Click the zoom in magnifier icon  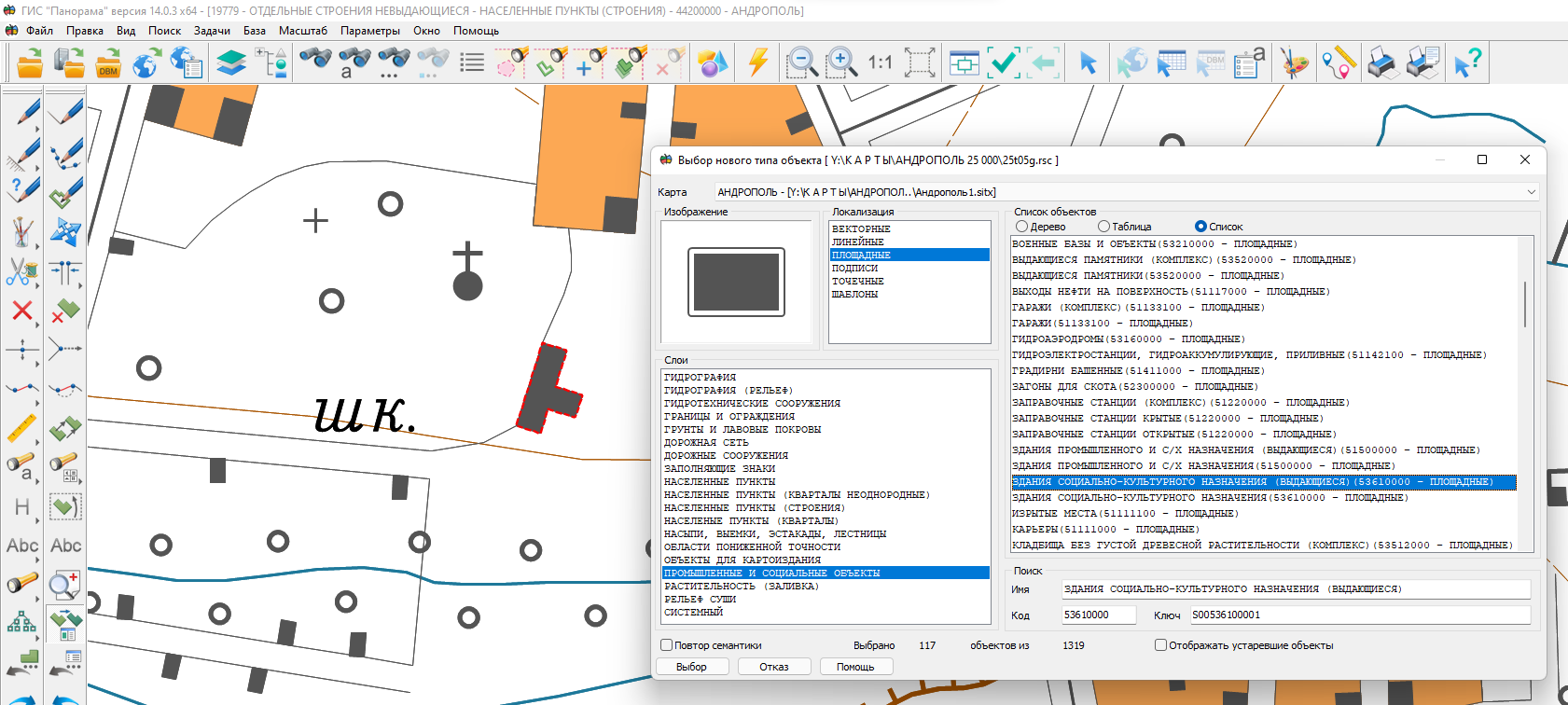(841, 62)
